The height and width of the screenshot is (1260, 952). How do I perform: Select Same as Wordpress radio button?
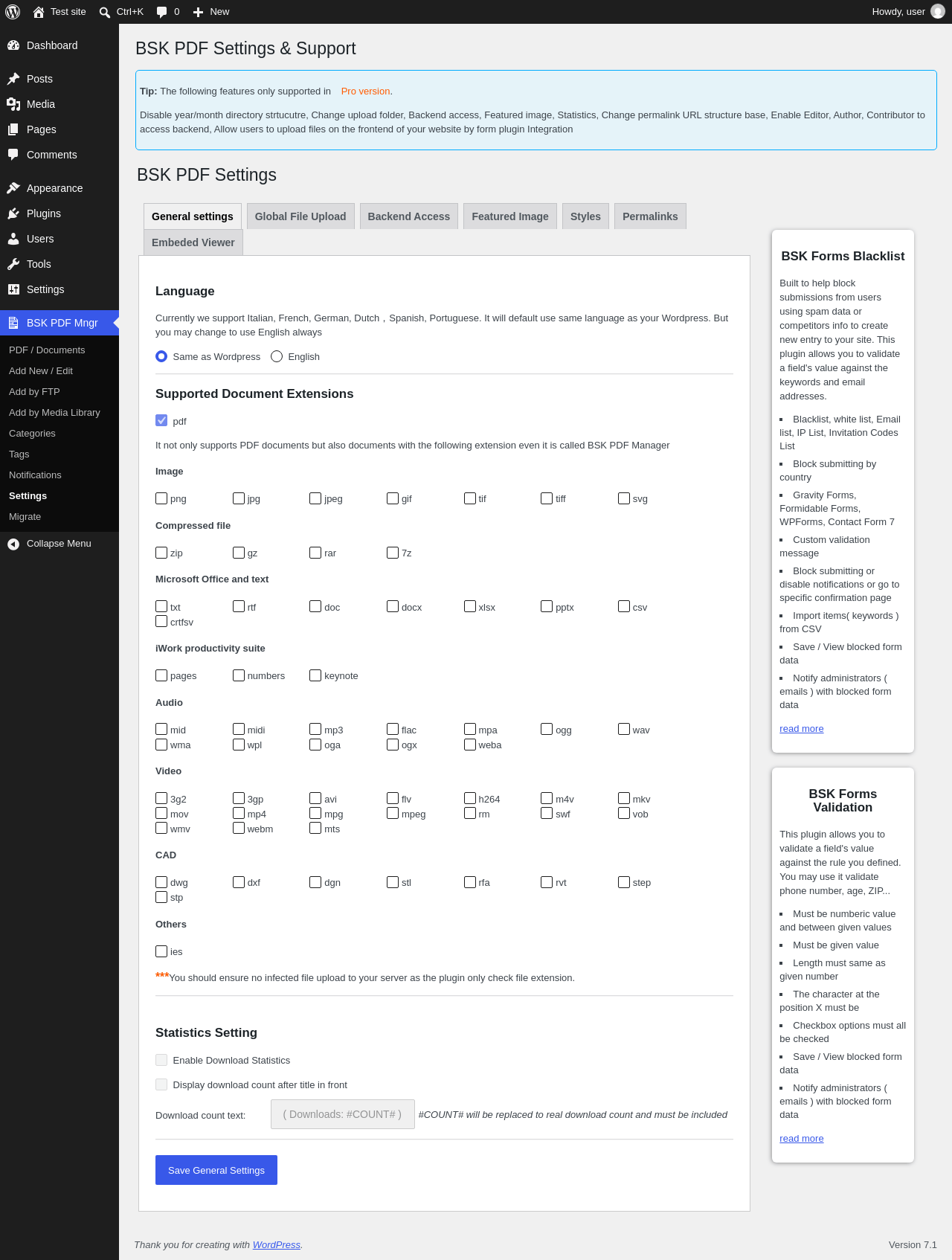click(161, 356)
